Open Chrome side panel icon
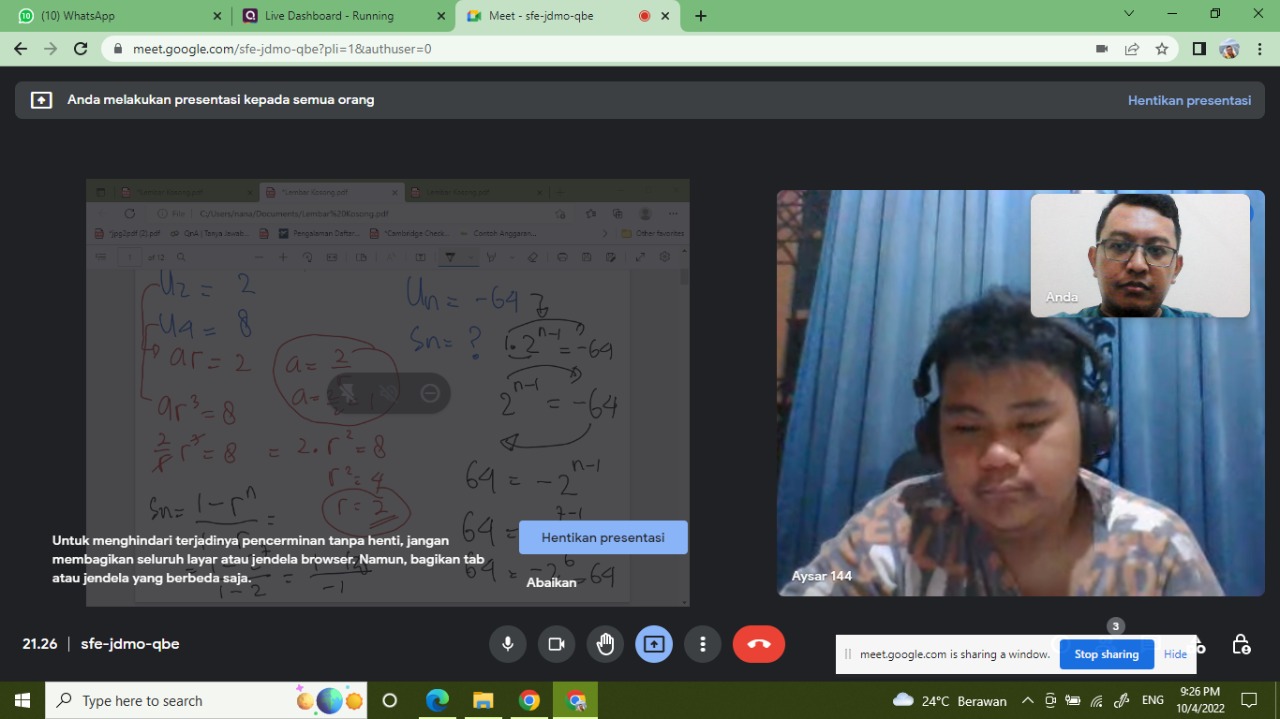 (1199, 48)
